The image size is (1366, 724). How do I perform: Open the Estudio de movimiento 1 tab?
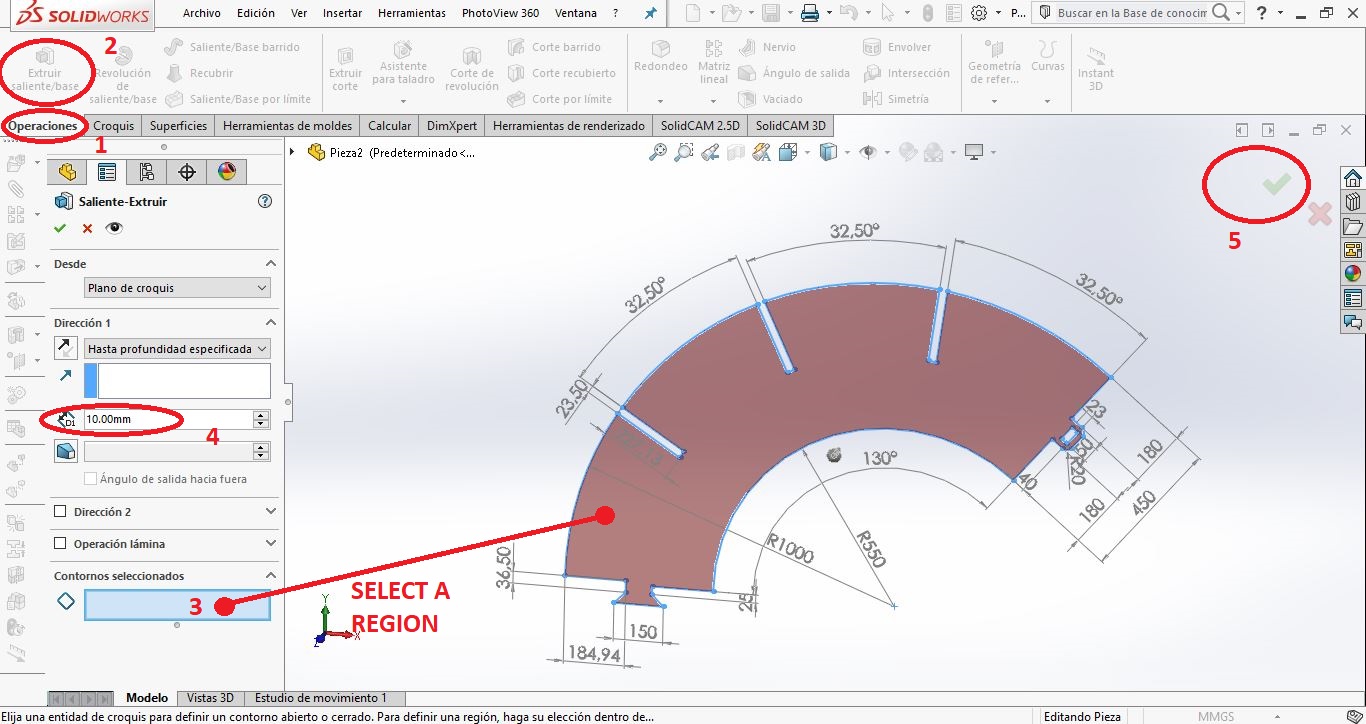pyautogui.click(x=320, y=698)
